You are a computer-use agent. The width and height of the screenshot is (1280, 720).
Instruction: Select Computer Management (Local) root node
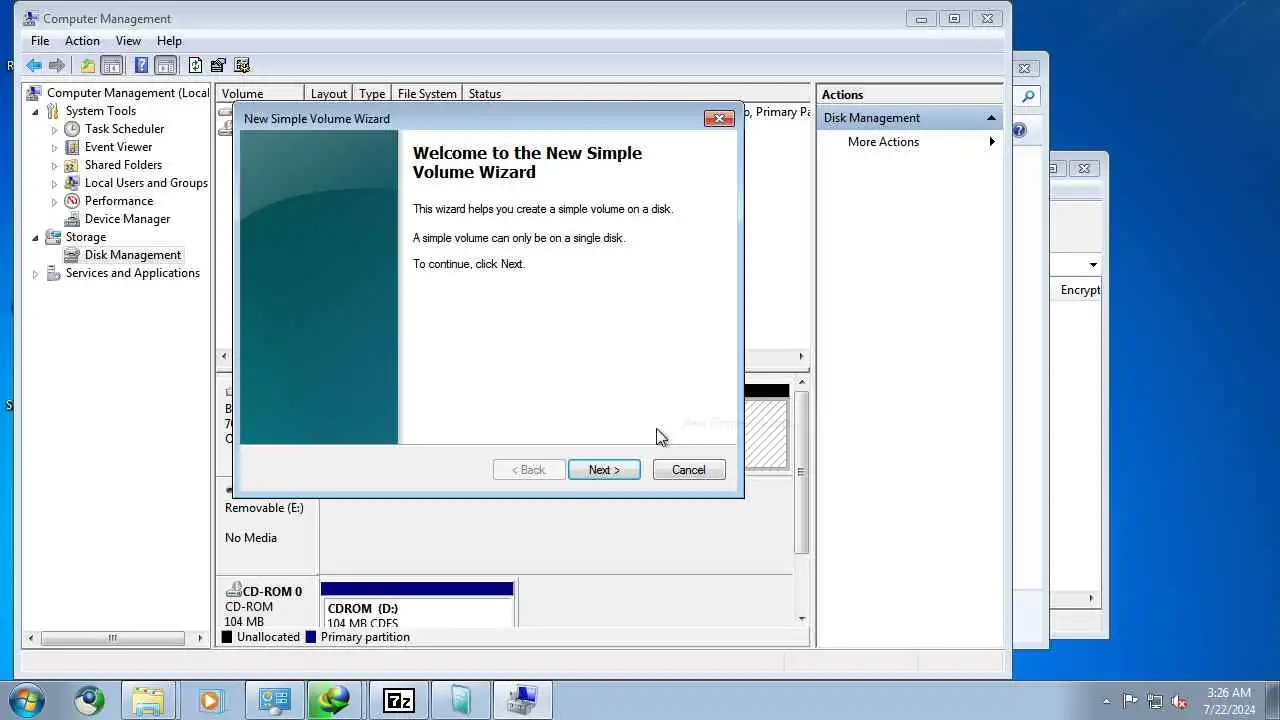[128, 93]
